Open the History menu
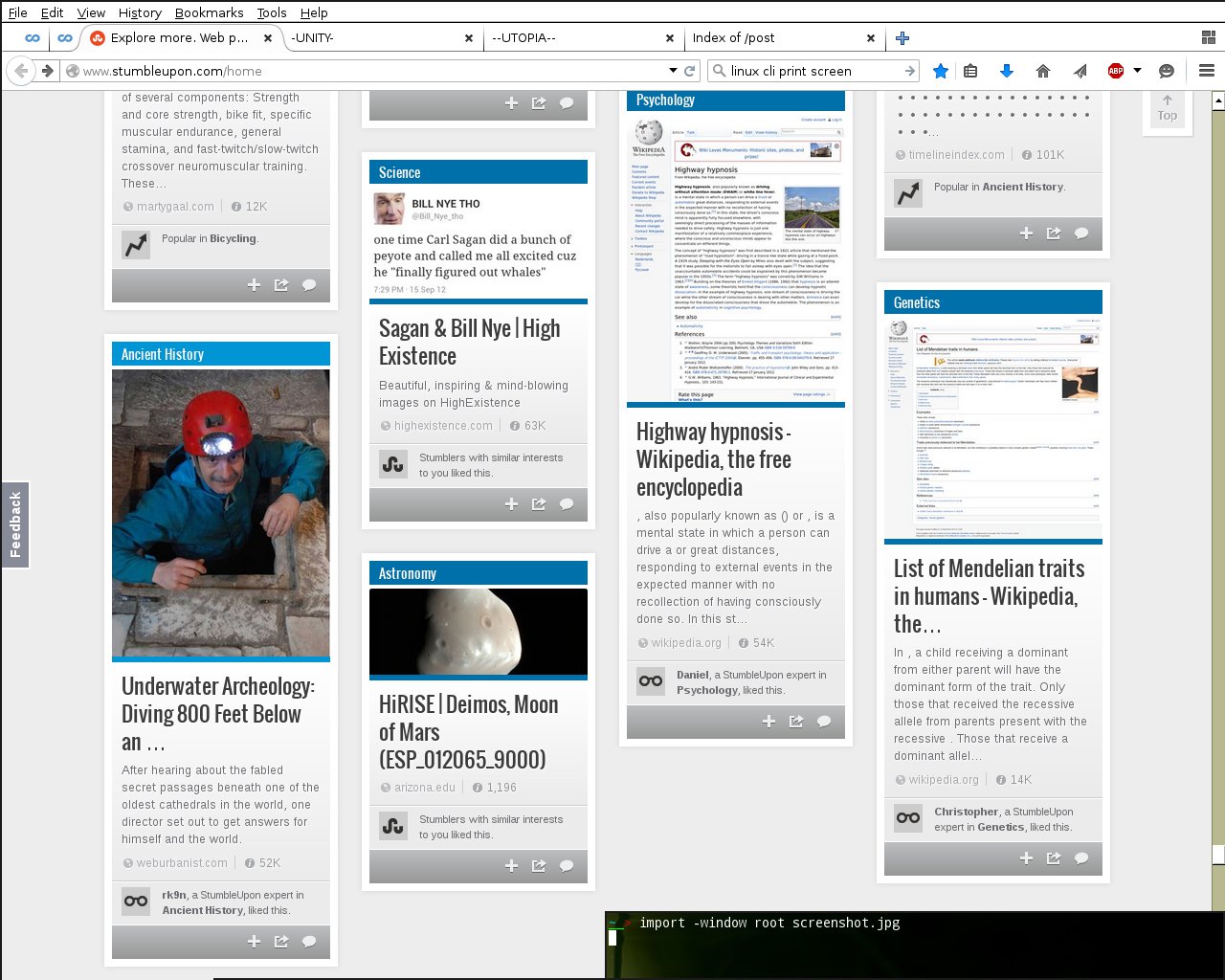1225x980 pixels. [140, 12]
